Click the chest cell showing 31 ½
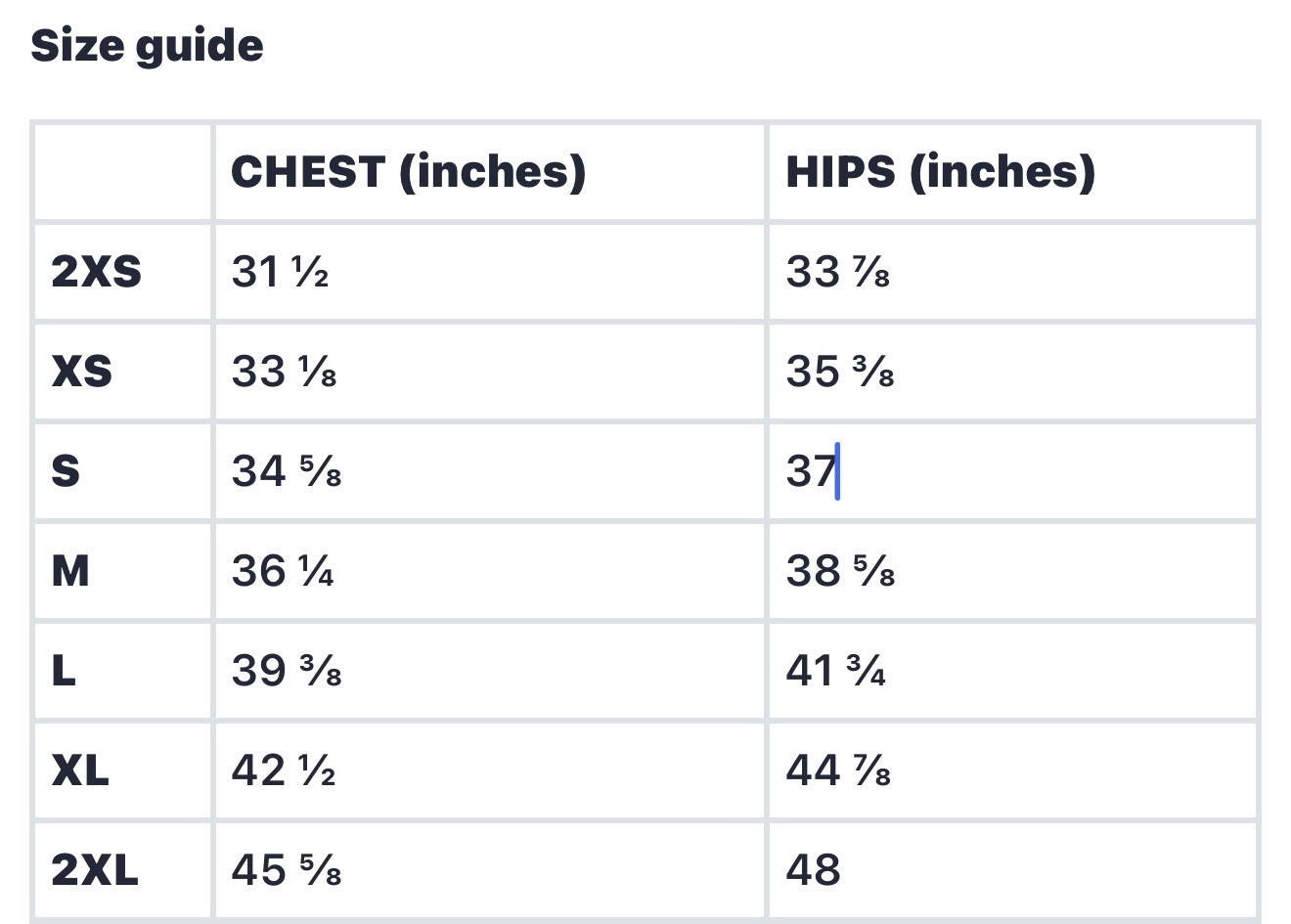 coord(489,272)
